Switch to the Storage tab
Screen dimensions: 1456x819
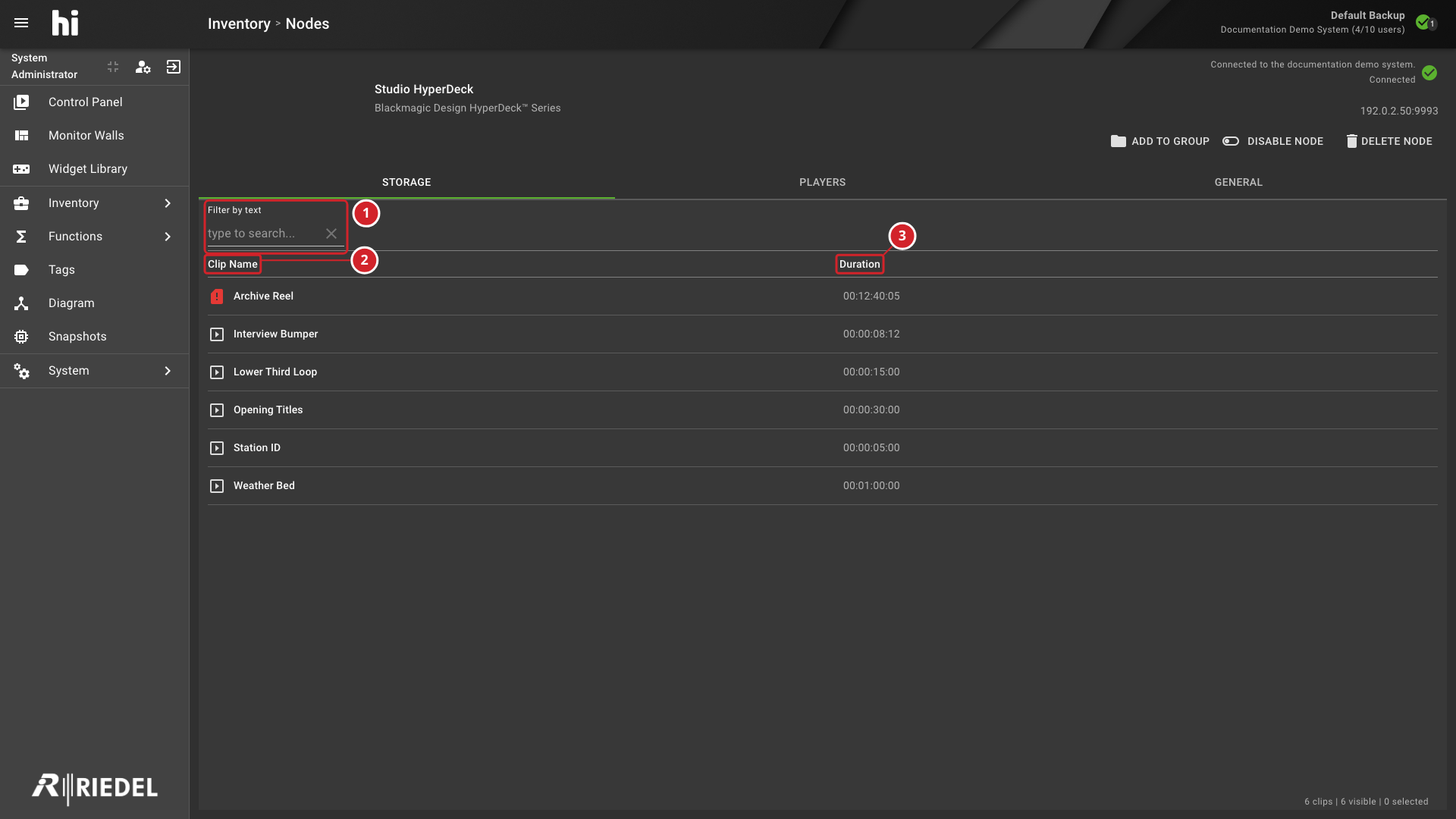point(406,182)
